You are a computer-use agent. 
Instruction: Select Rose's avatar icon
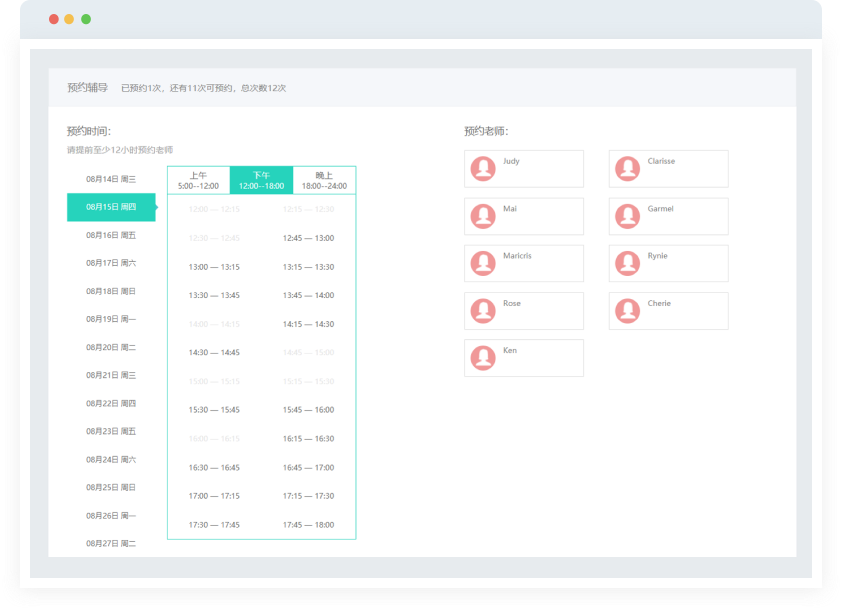(483, 311)
